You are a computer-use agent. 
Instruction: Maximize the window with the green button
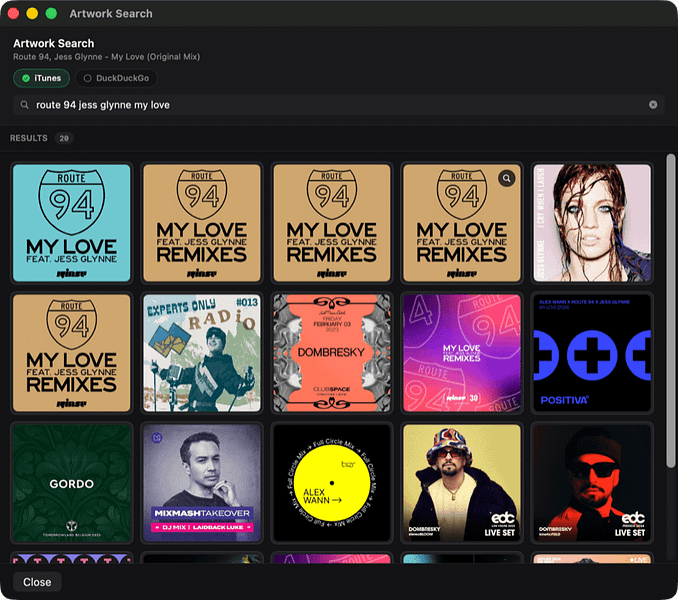[51, 13]
